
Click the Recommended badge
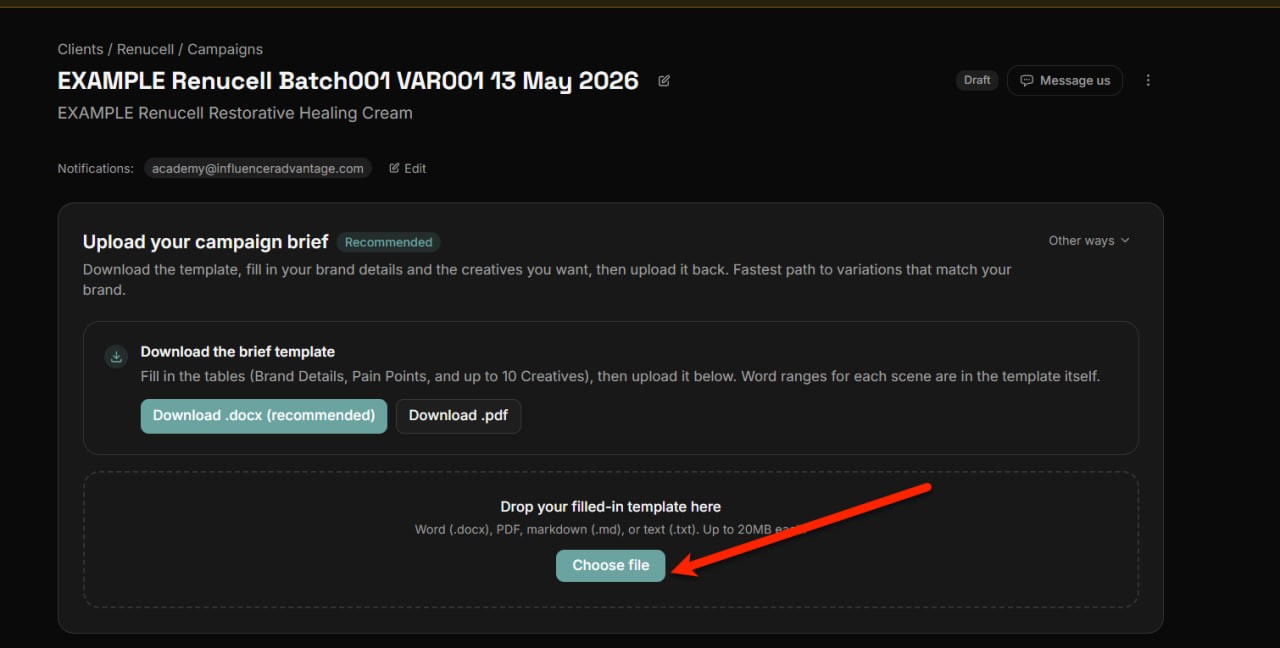[x=388, y=242]
